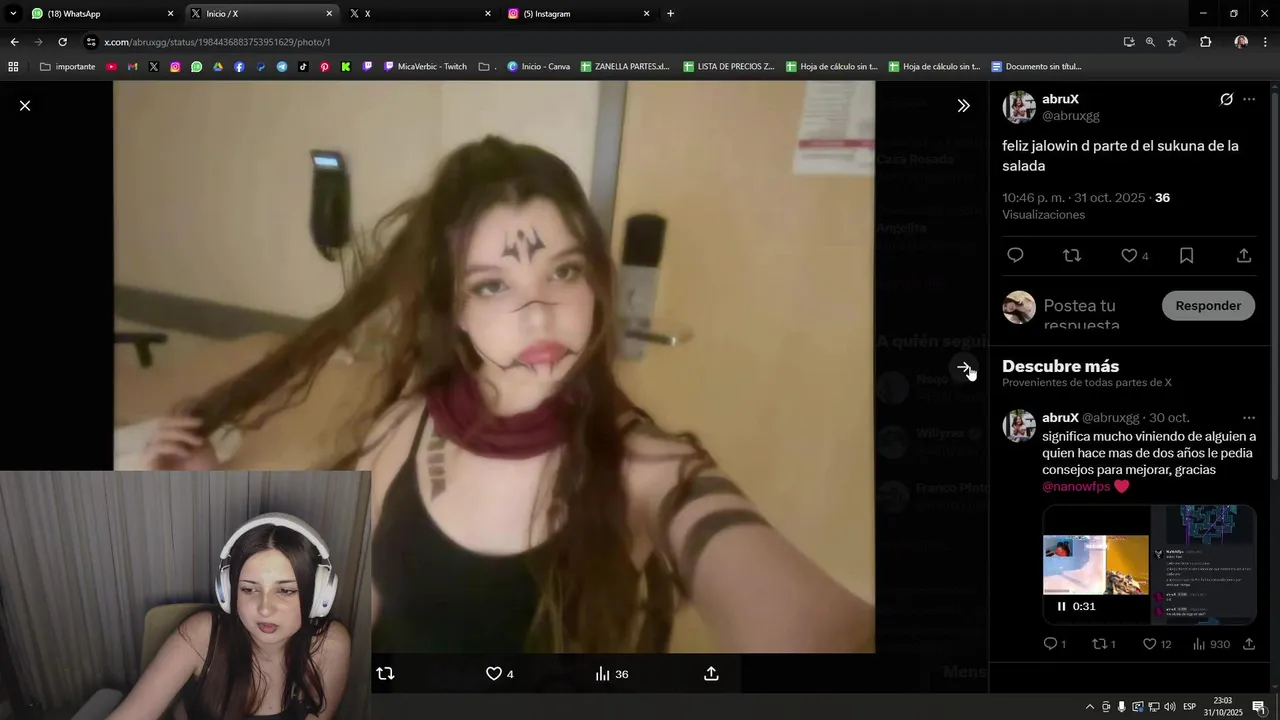Bookmark this page with the star
Screen dimensions: 1280x720
[x=1172, y=42]
